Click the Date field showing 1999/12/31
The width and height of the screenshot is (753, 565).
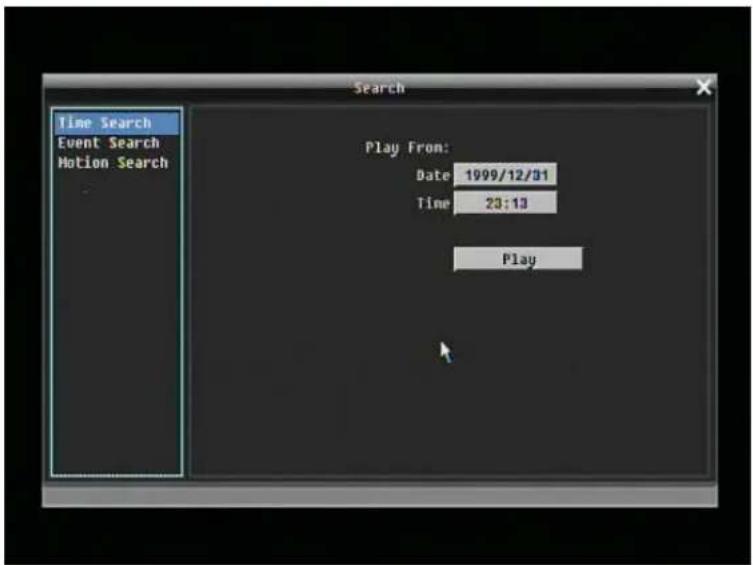(x=505, y=175)
